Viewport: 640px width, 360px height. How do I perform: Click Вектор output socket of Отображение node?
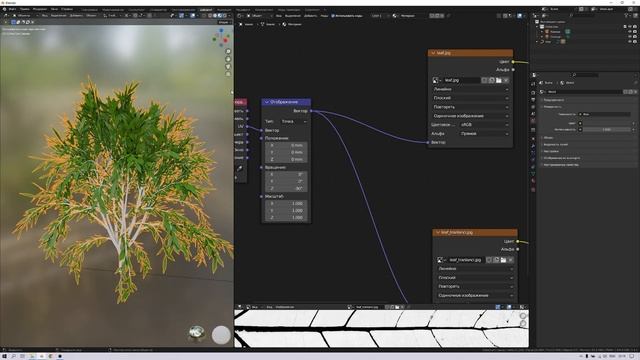tap(311, 111)
